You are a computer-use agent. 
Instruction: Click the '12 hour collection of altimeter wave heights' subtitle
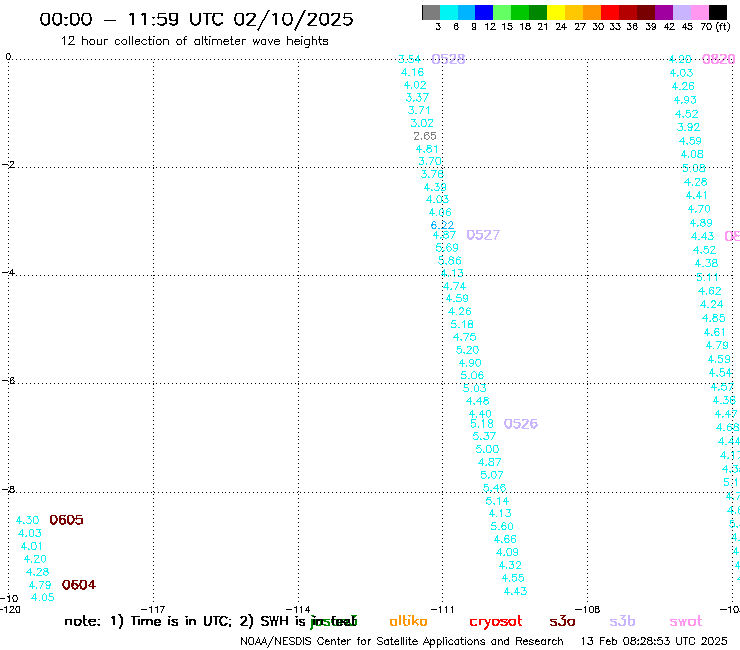(194, 41)
